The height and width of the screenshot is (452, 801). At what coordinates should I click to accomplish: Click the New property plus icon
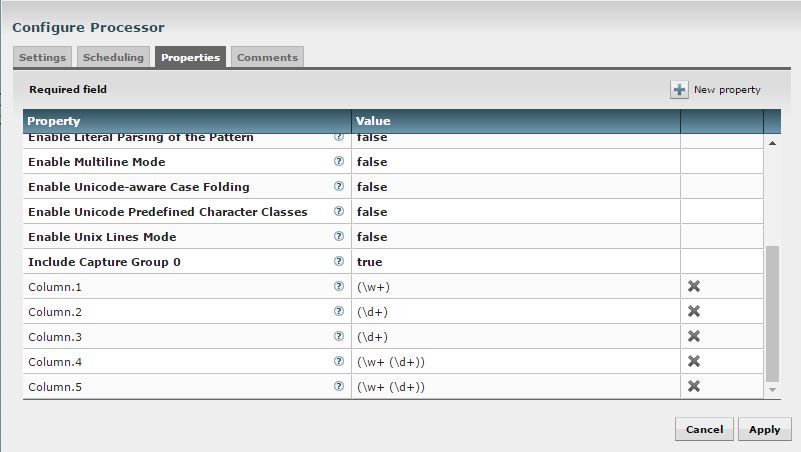coord(679,90)
